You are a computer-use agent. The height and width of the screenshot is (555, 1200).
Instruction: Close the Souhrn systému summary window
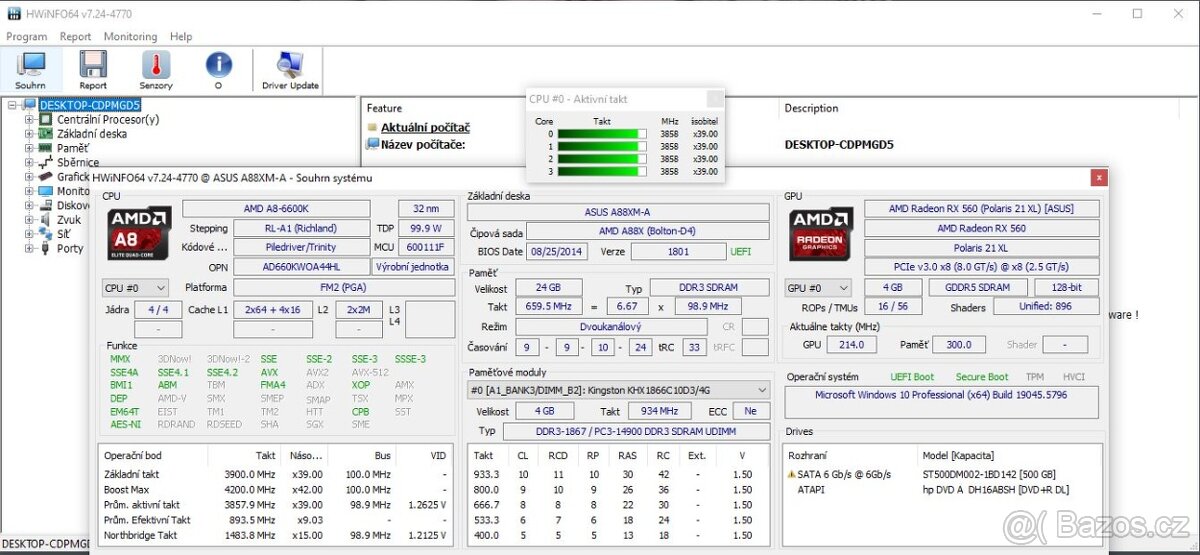(x=1099, y=177)
